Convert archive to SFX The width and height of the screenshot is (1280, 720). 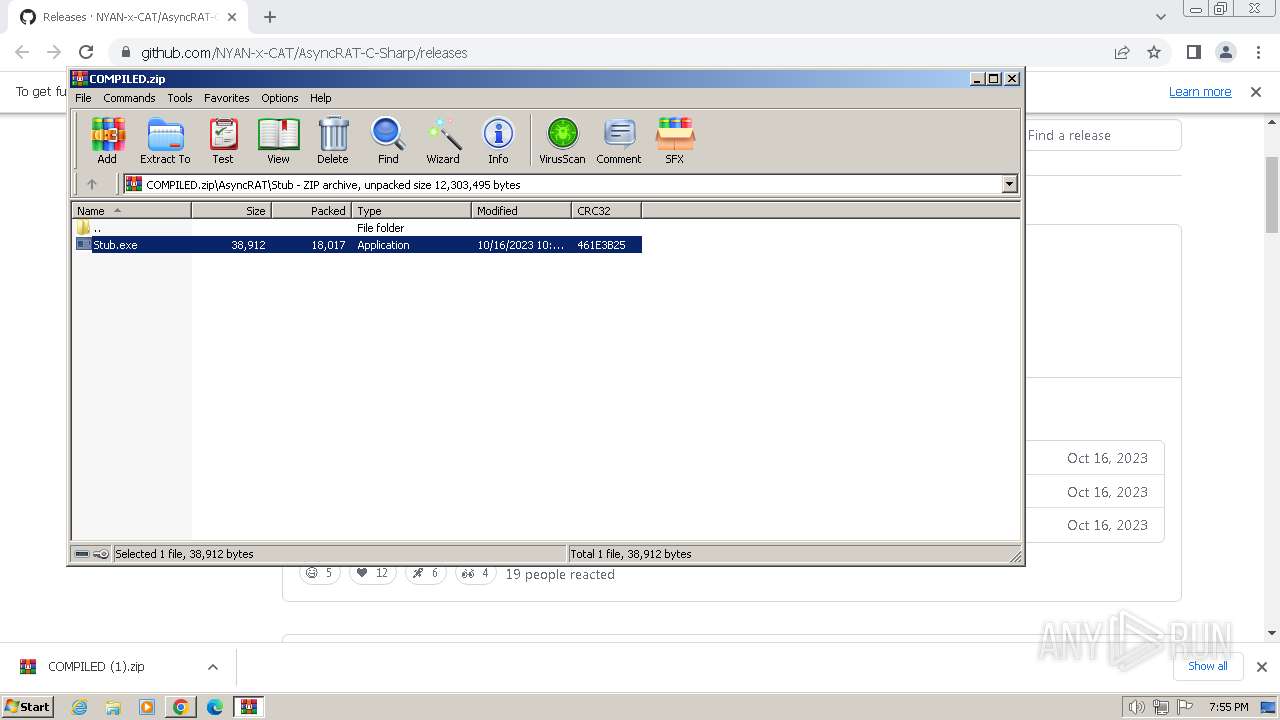click(675, 140)
